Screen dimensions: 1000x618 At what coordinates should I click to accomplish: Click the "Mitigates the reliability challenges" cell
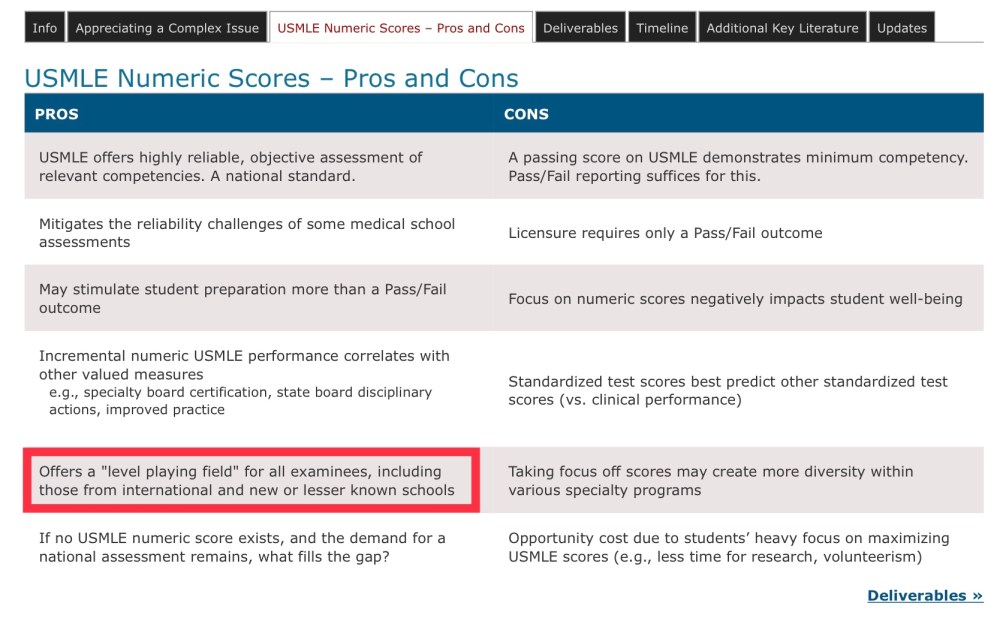[247, 233]
